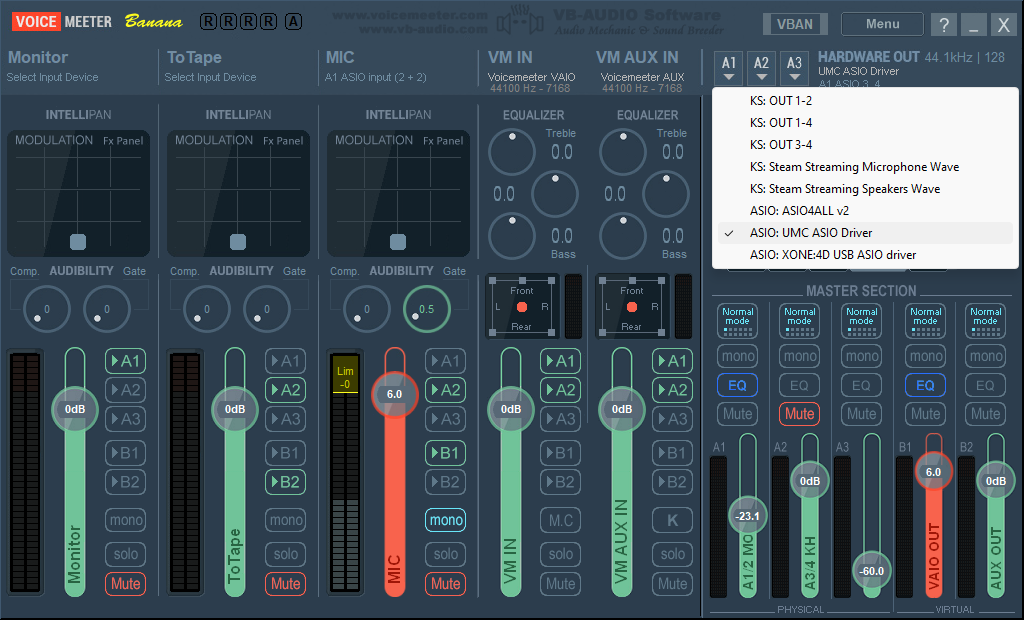The width and height of the screenshot is (1024, 620).
Task: Toggle A2 routing on the ToTape strip
Action: [x=285, y=390]
